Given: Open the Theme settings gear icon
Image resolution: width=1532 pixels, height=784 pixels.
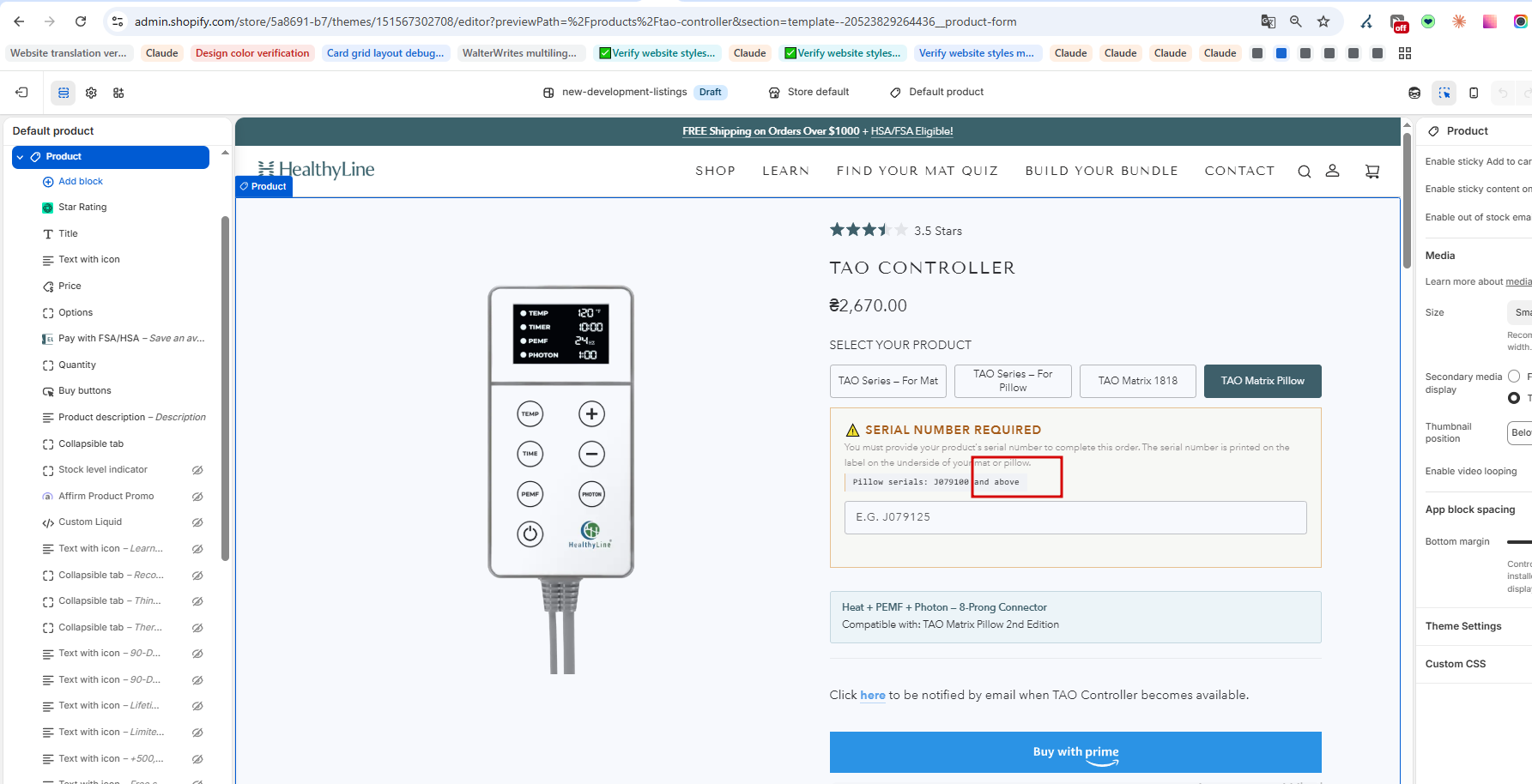Looking at the screenshot, I should coord(91,93).
